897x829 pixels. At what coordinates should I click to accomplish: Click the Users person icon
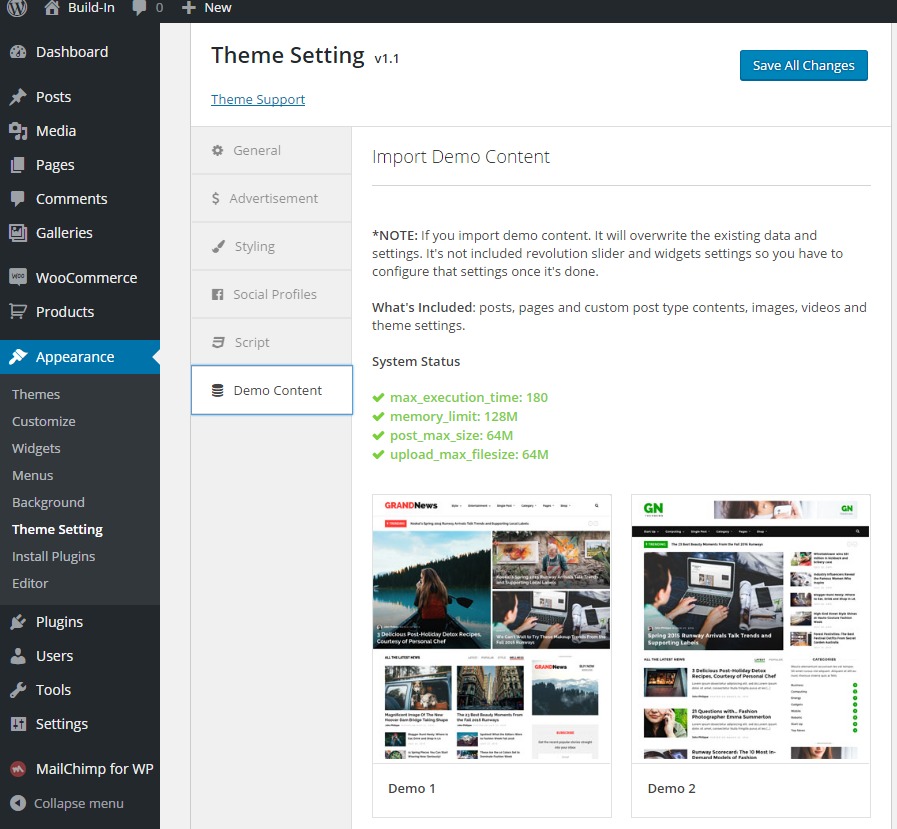pos(18,656)
